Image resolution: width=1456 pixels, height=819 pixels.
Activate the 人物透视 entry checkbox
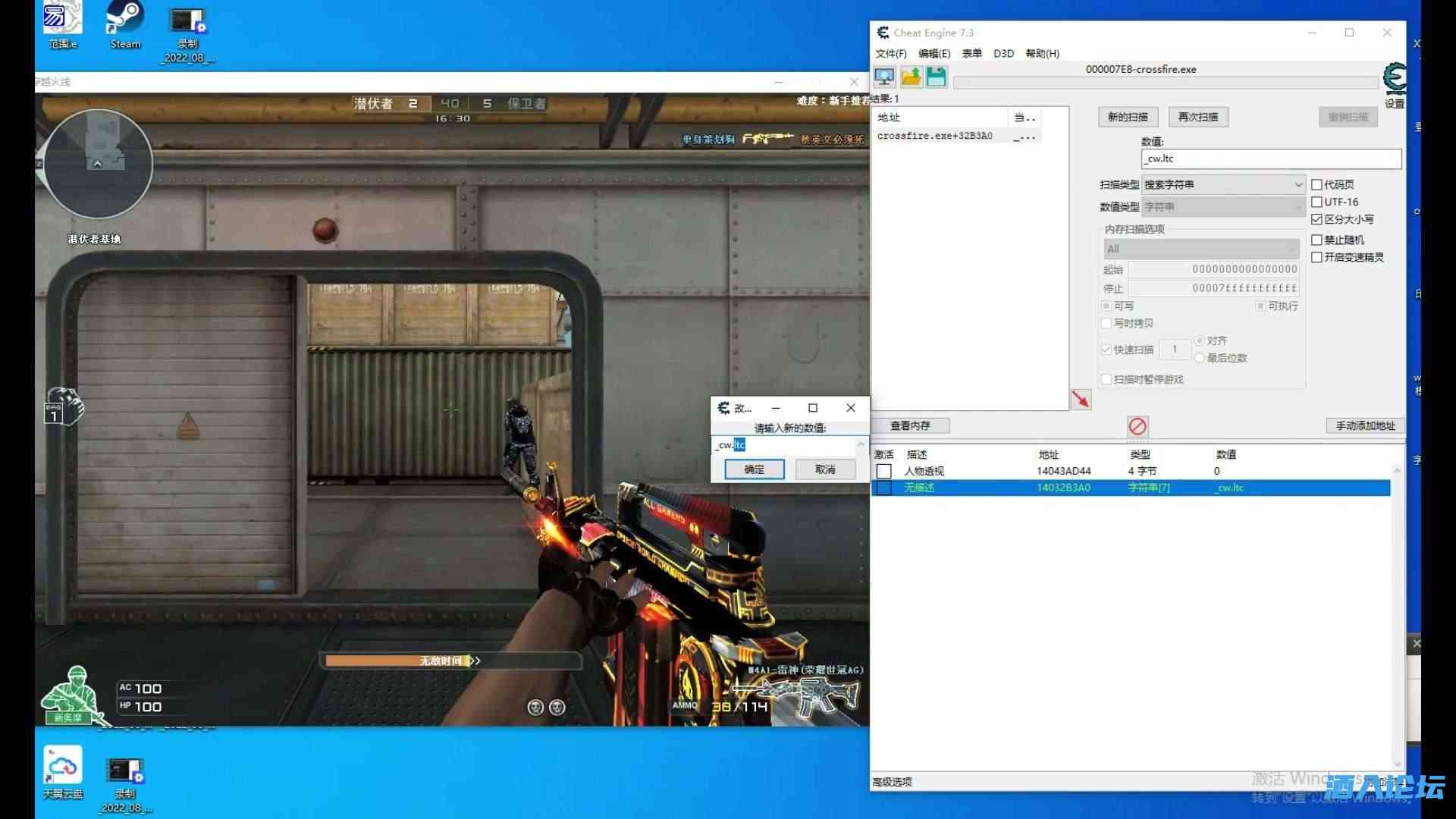pos(884,471)
